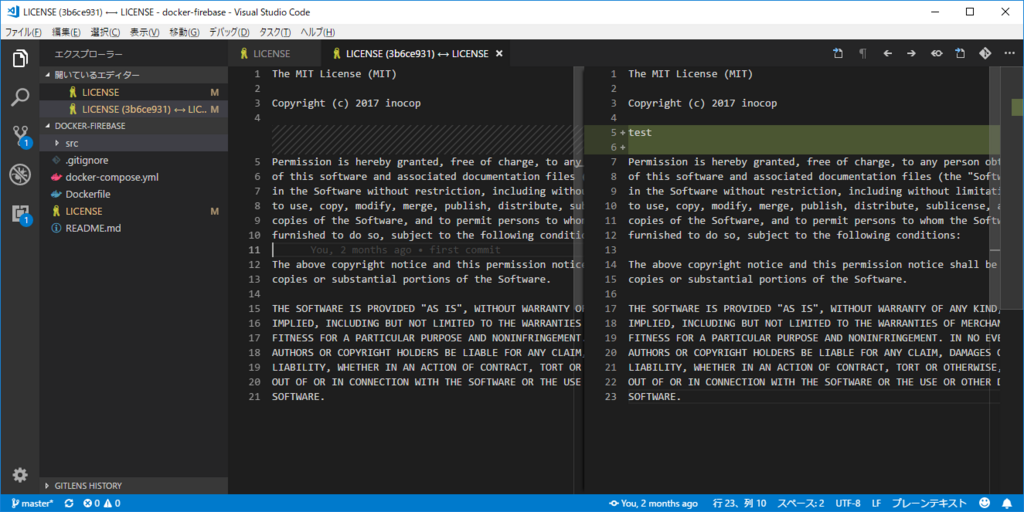This screenshot has height=512, width=1024.
Task: Open docker-compose.yml file
Action: (134, 177)
